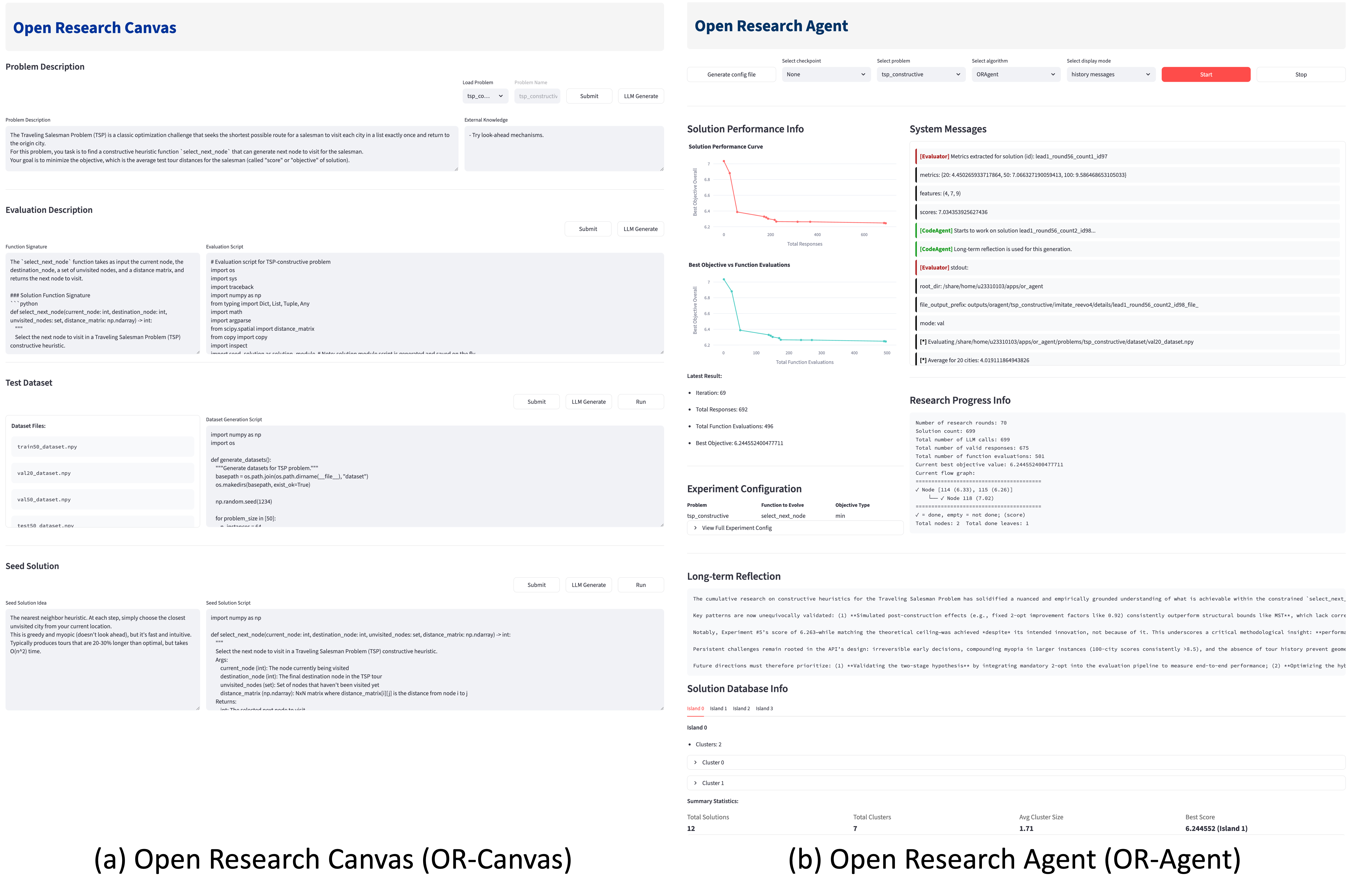Click Generate config file
Viewport: 1352px width, 896px height.
(731, 74)
